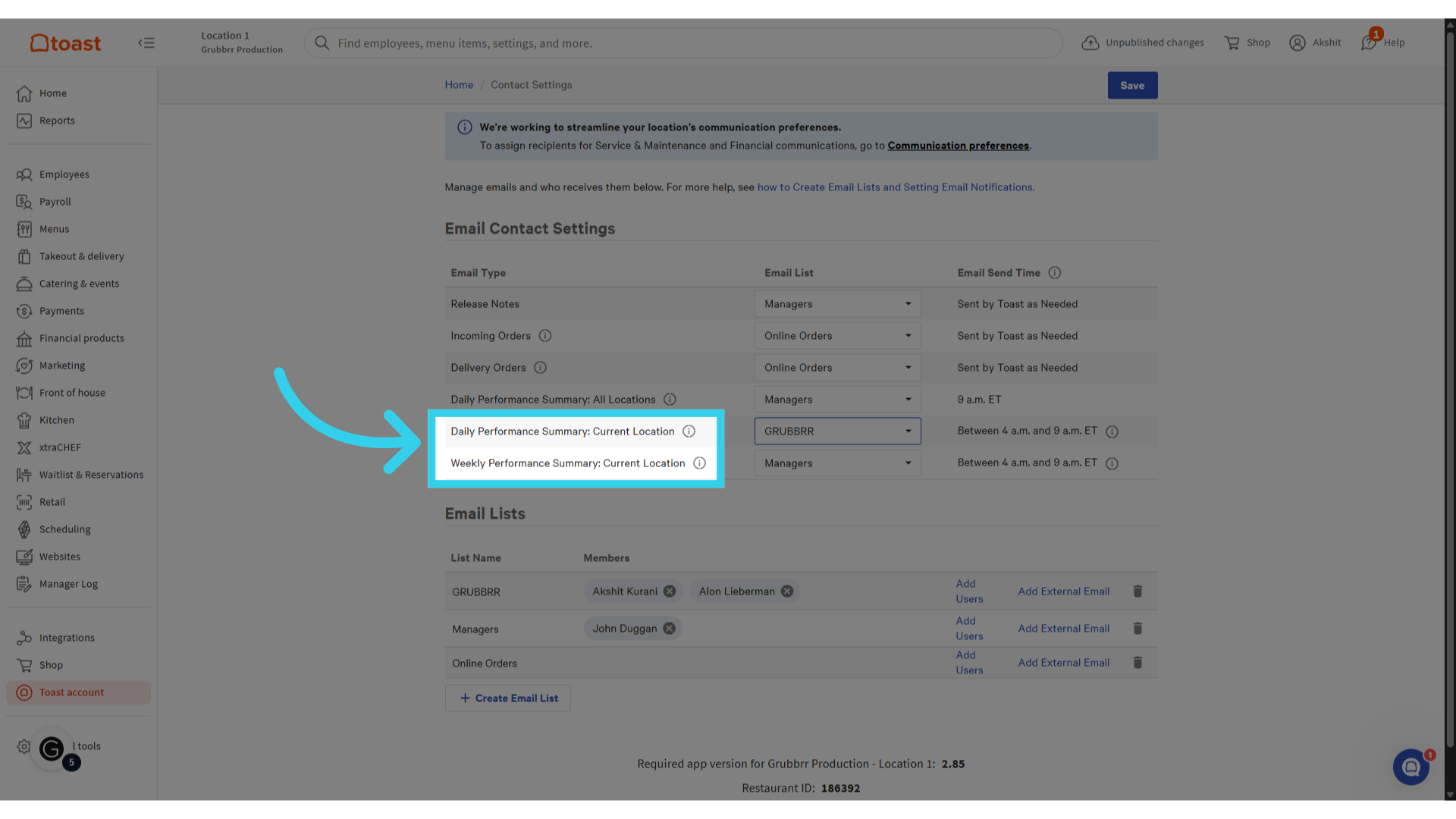
Task: Open Toast account in sidebar
Action: 79,692
